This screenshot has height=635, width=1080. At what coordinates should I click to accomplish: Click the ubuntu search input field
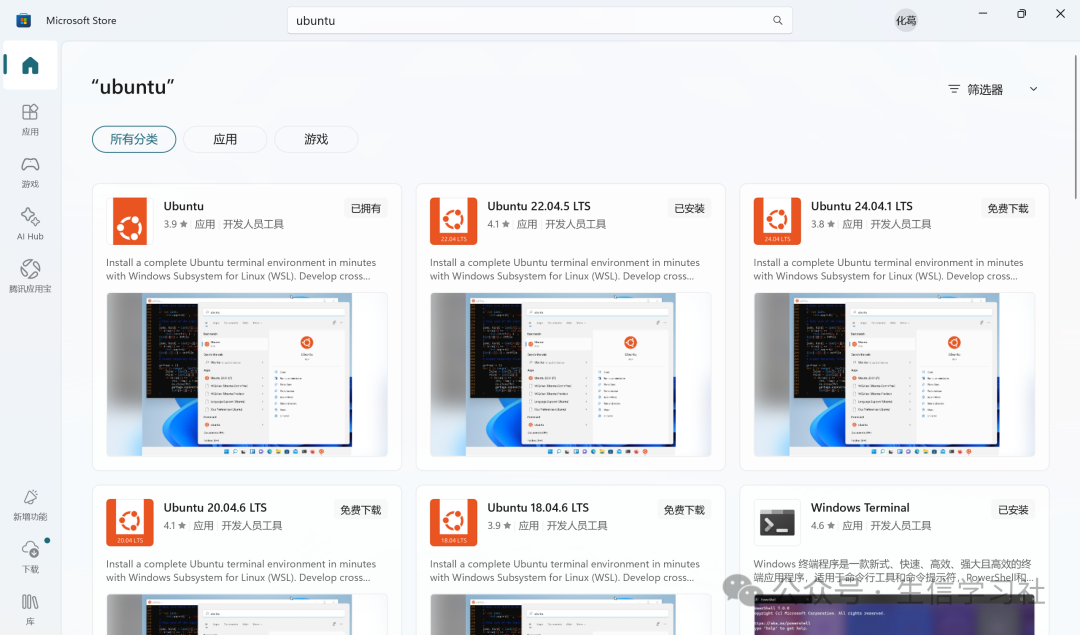click(539, 21)
